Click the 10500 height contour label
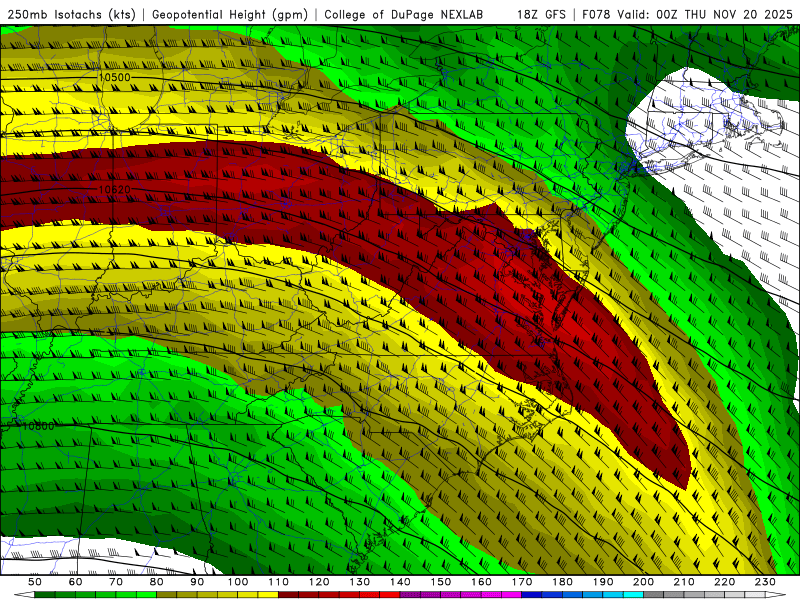The width and height of the screenshot is (800, 600). 114,78
